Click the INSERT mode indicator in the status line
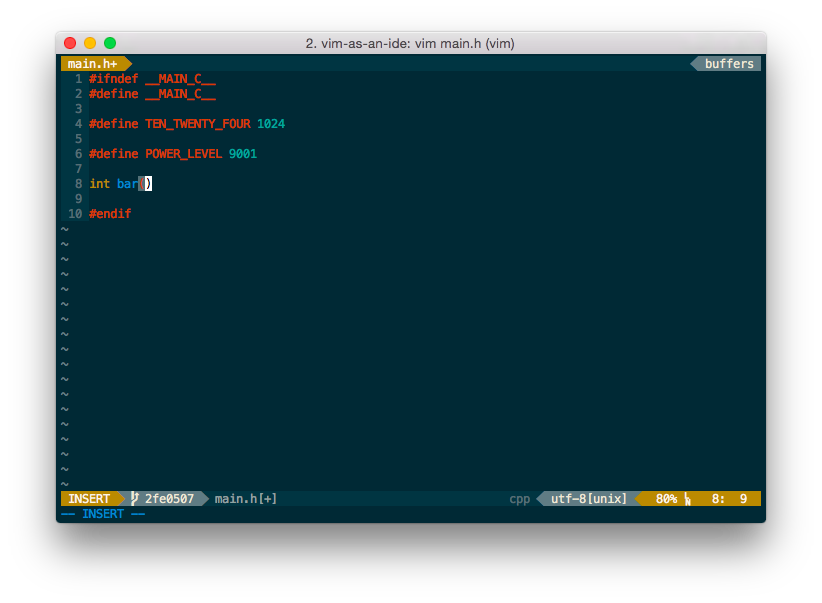The width and height of the screenshot is (822, 603). point(89,498)
